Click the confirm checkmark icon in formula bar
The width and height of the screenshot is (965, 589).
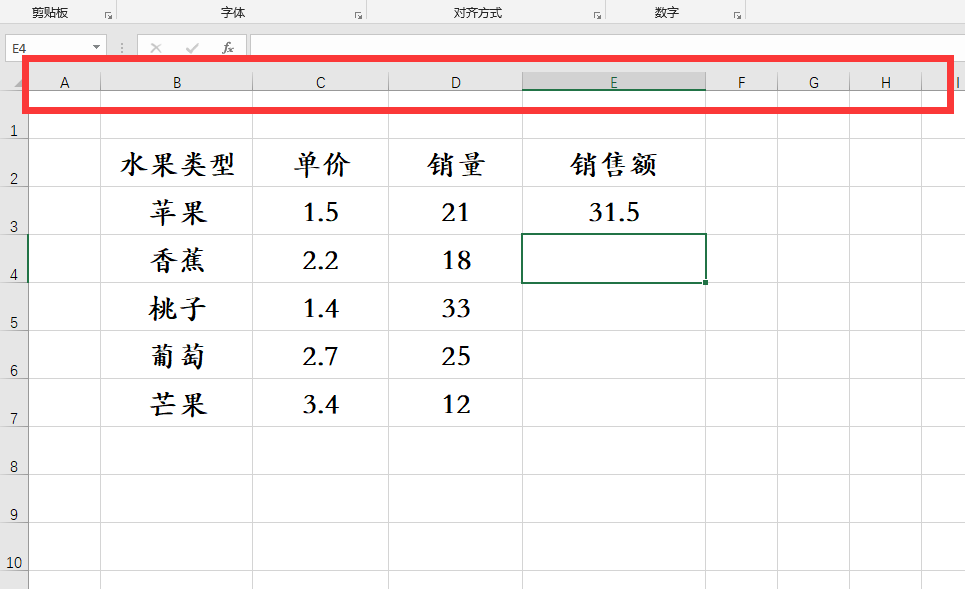[192, 48]
